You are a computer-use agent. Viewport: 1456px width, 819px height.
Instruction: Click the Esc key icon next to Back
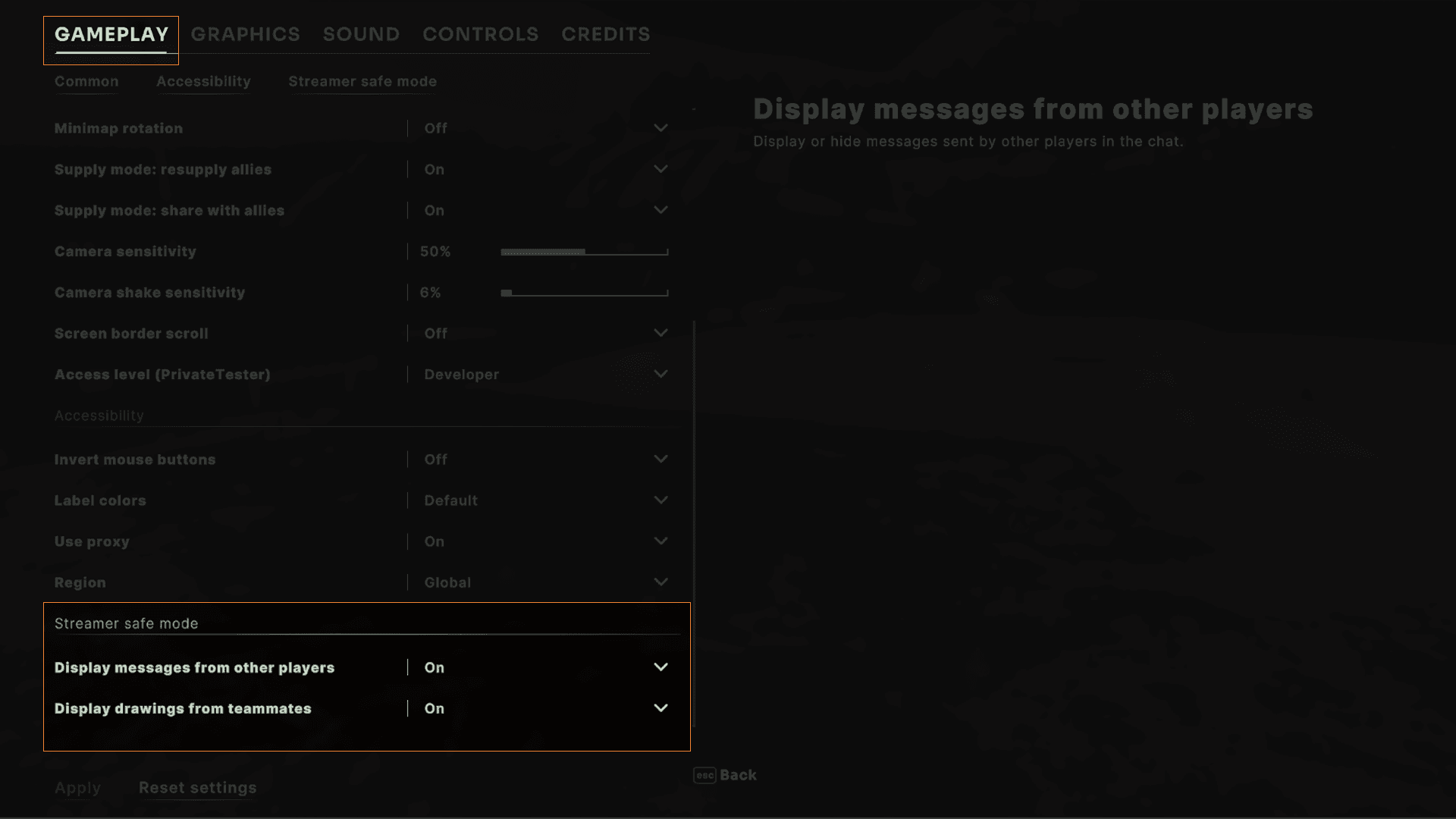704,775
